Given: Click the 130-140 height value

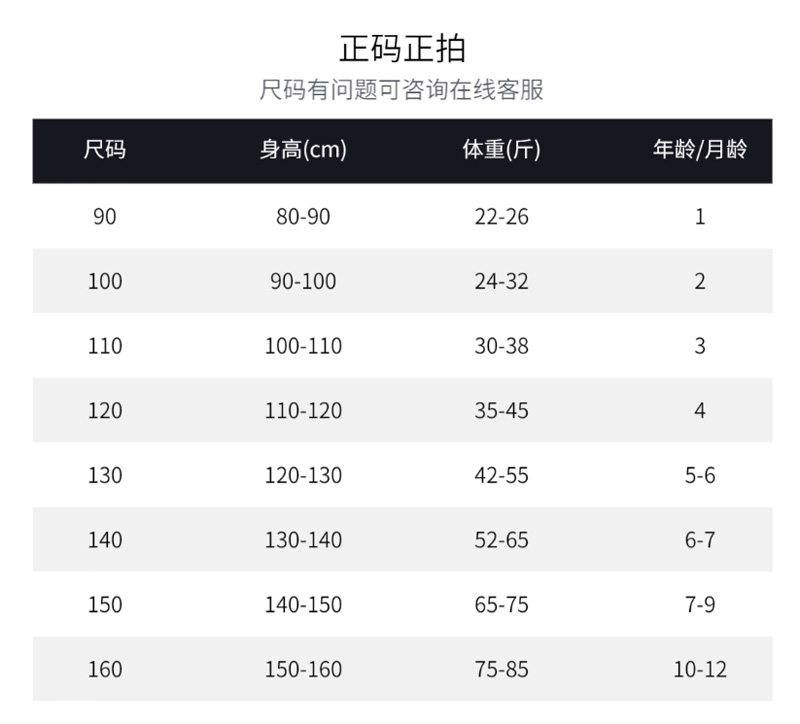Looking at the screenshot, I should (x=303, y=540).
